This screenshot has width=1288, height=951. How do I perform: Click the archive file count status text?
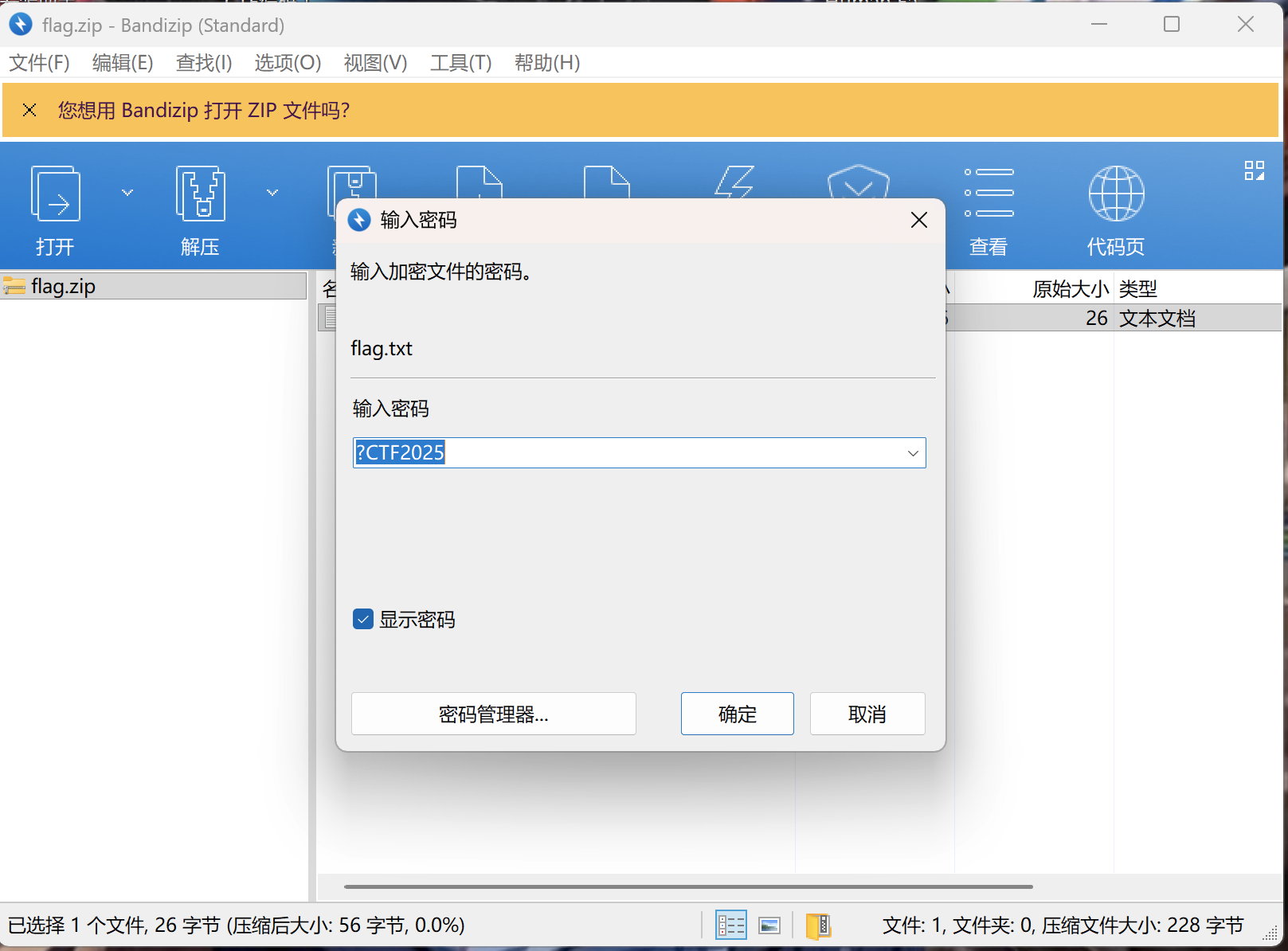[x=1063, y=926]
